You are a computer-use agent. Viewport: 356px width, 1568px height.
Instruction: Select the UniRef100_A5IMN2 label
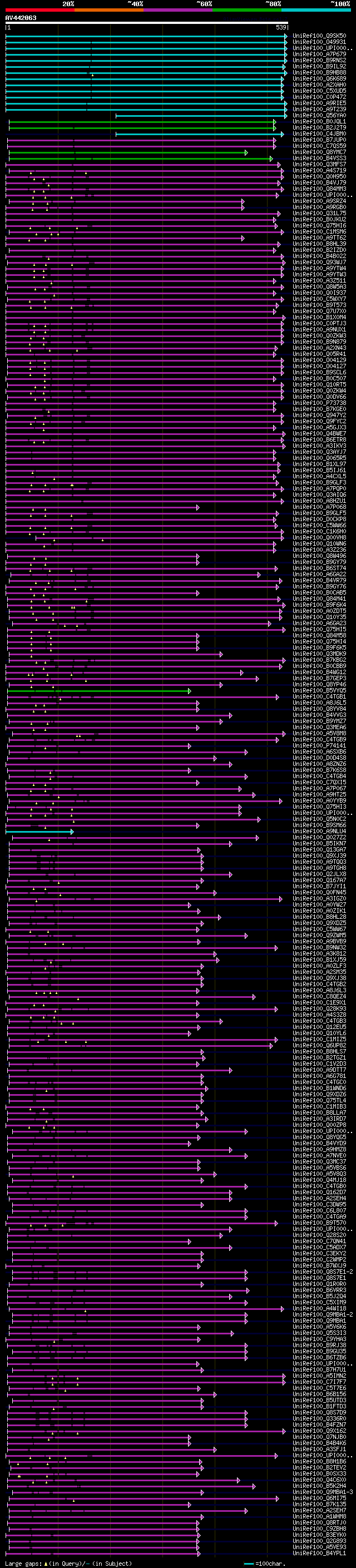pyautogui.click(x=319, y=1376)
